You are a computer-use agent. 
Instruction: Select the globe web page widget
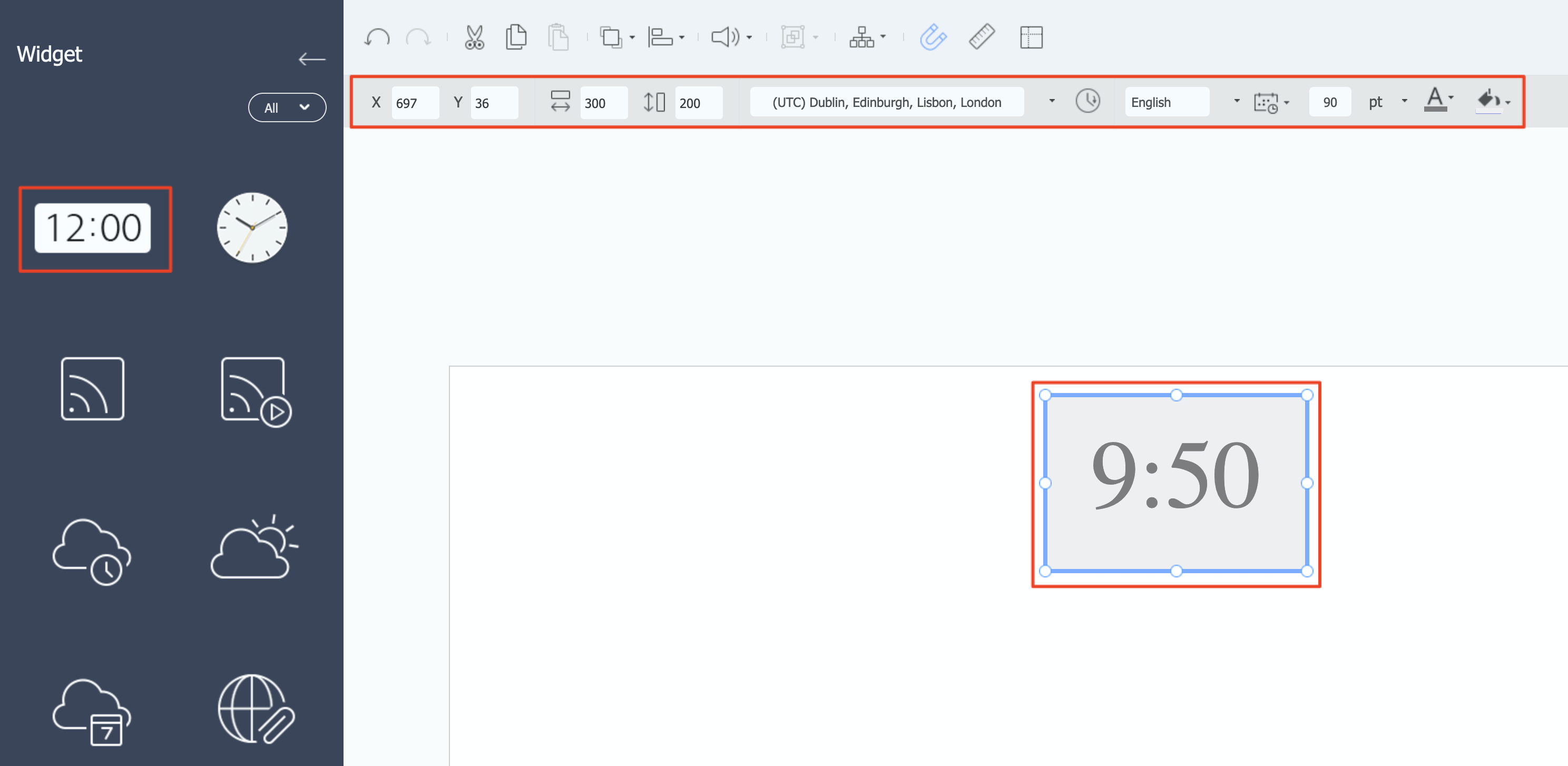(255, 709)
